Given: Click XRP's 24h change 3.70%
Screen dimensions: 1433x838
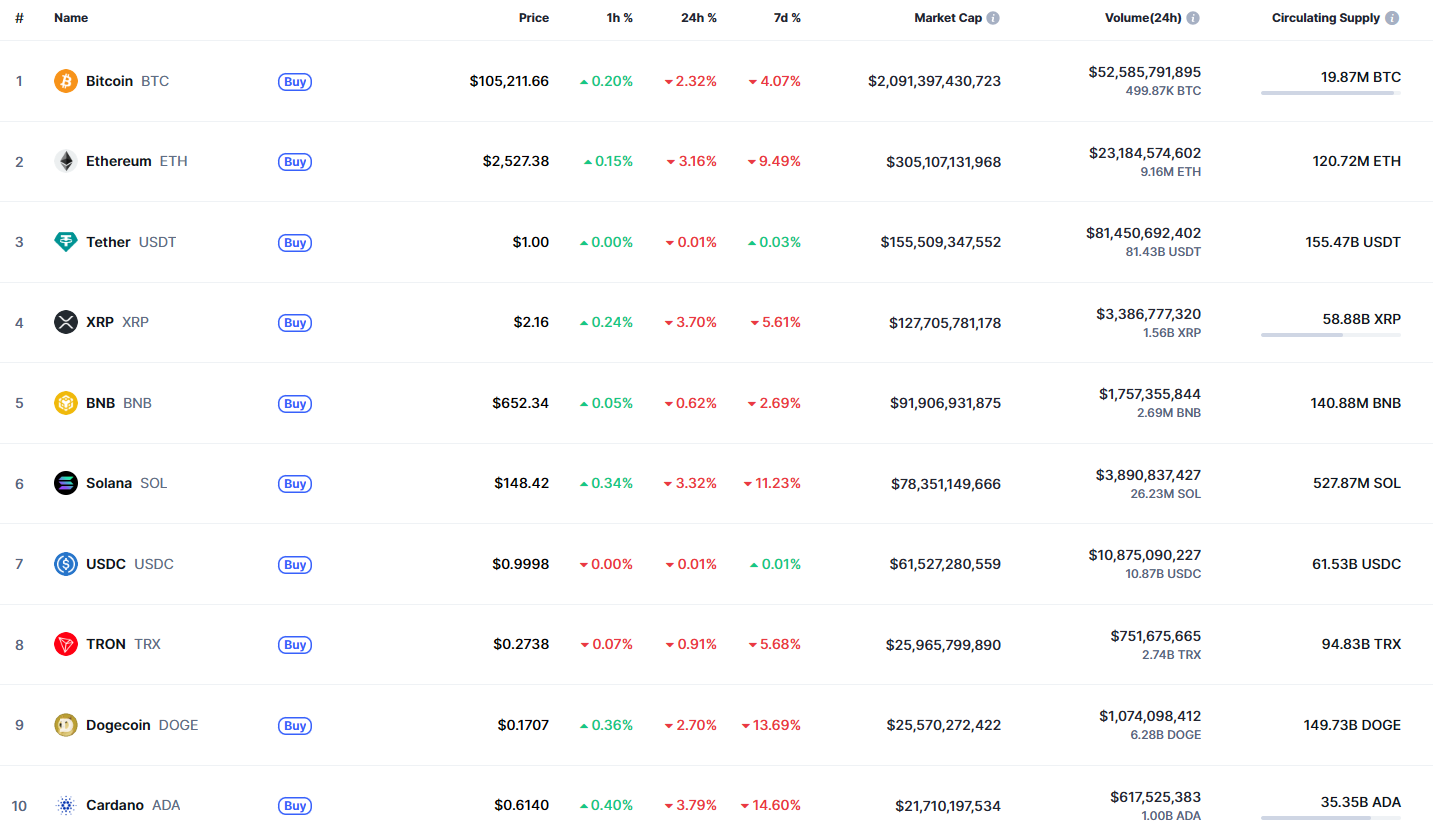Looking at the screenshot, I should 691,322.
